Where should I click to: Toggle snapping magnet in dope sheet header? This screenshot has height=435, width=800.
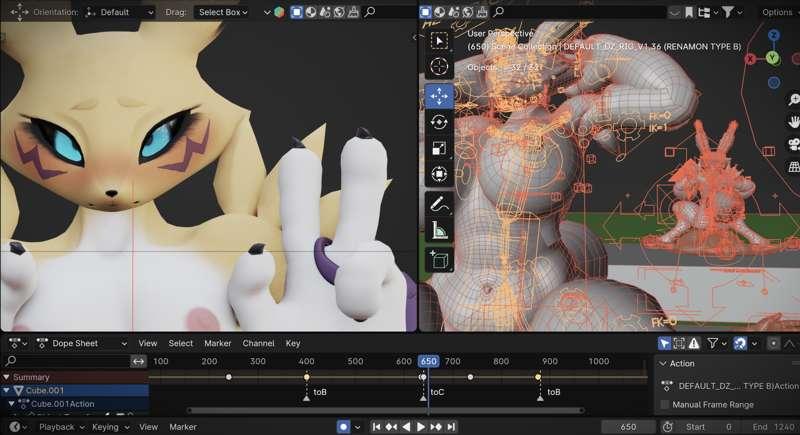740,344
